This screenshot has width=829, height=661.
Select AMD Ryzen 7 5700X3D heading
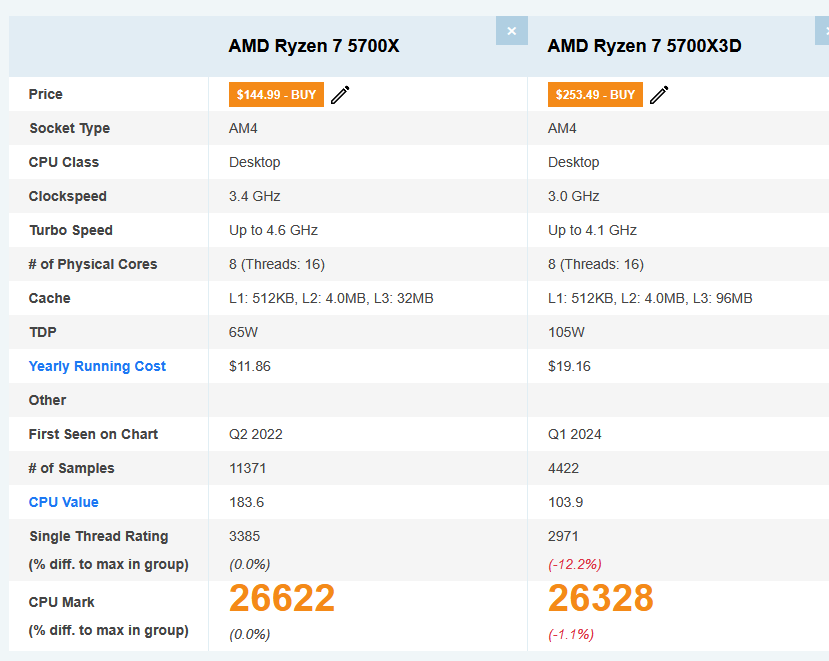pyautogui.click(x=644, y=46)
